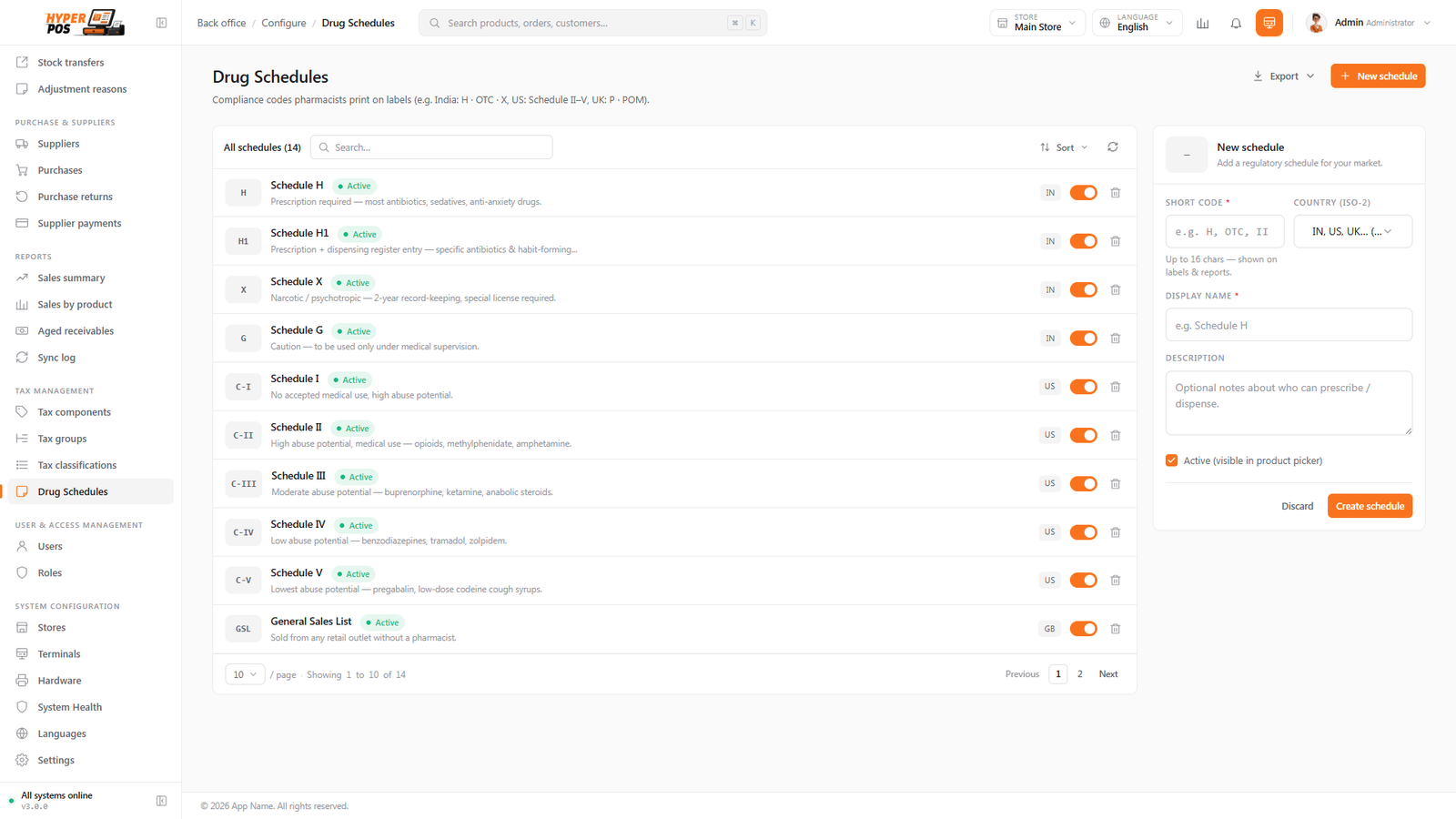This screenshot has width=1456, height=819.
Task: Delete the Schedule V entry
Action: pos(1115,581)
